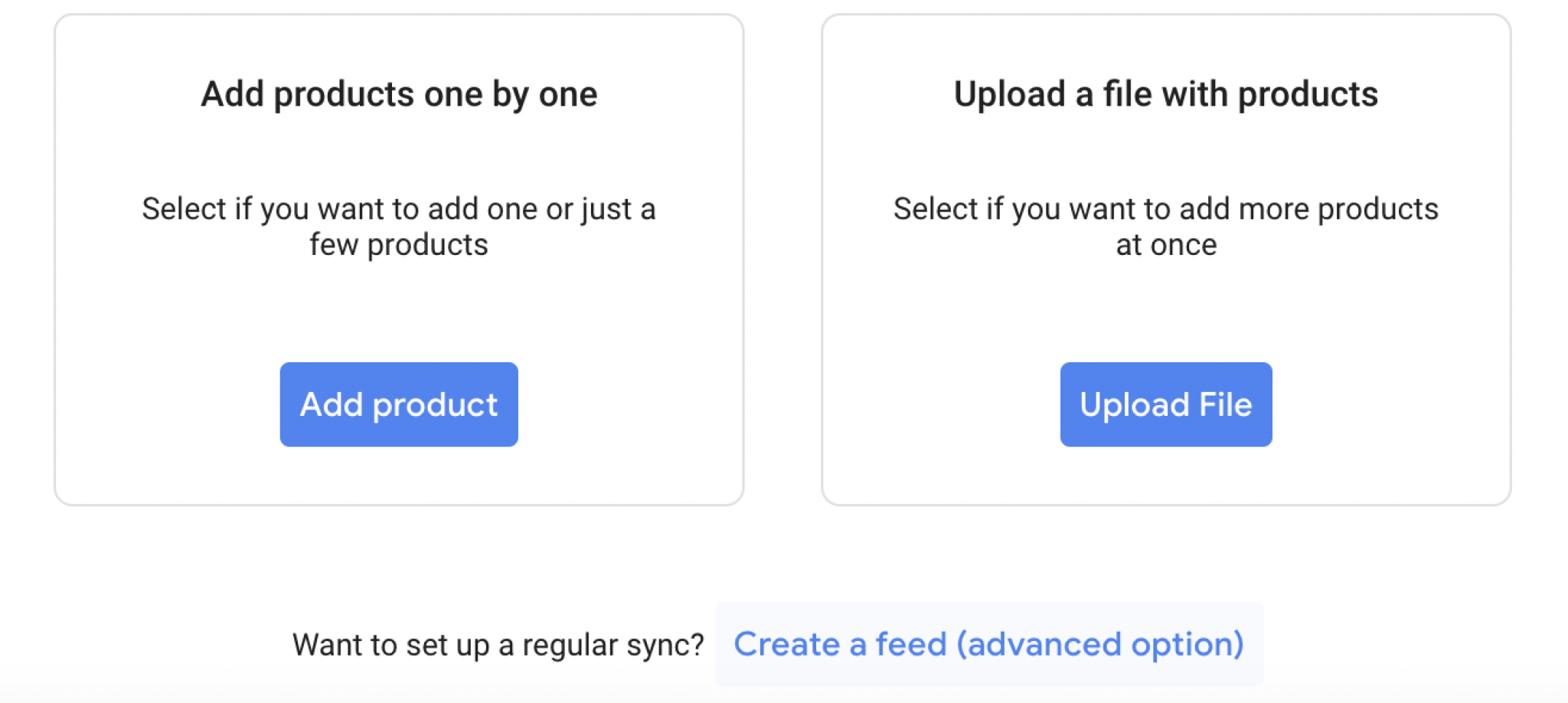Click "at once" in the right card description
The height and width of the screenshot is (703, 1568).
[x=1165, y=245]
